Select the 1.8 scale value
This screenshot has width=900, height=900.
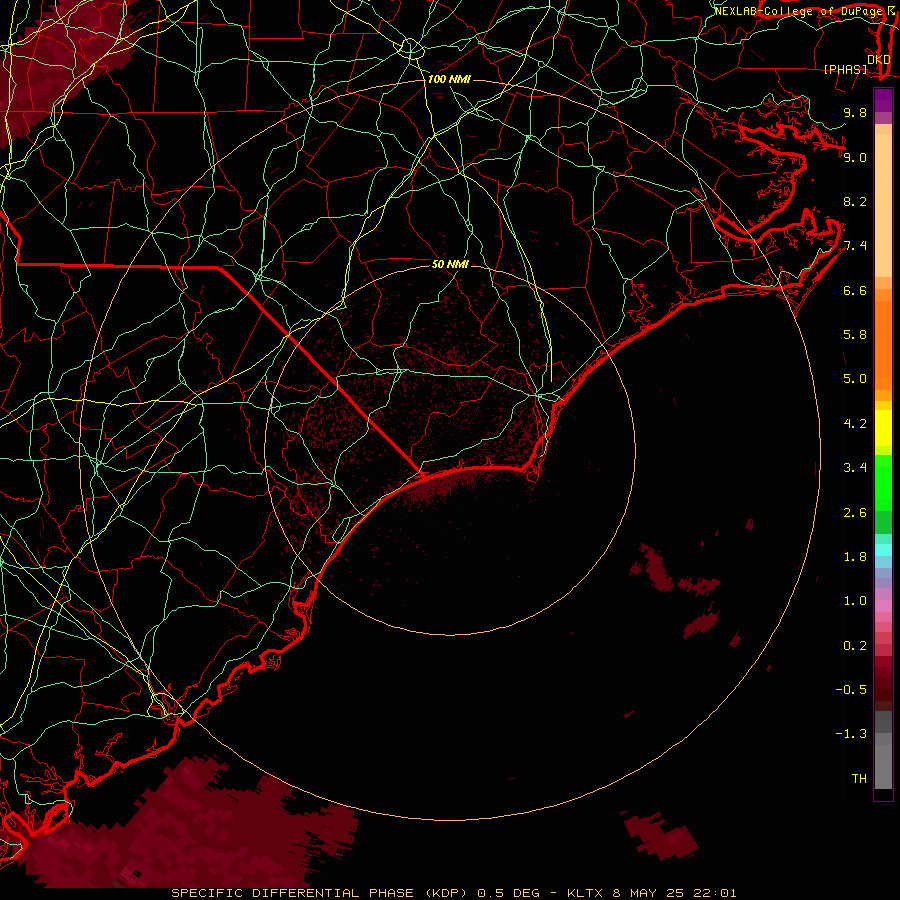point(855,557)
